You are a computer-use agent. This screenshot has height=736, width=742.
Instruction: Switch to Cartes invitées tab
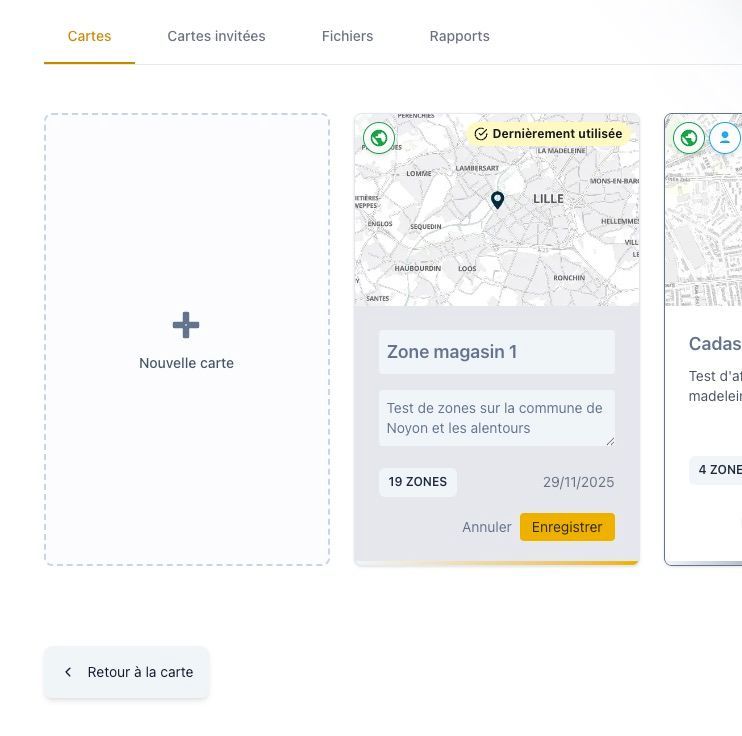coord(216,36)
